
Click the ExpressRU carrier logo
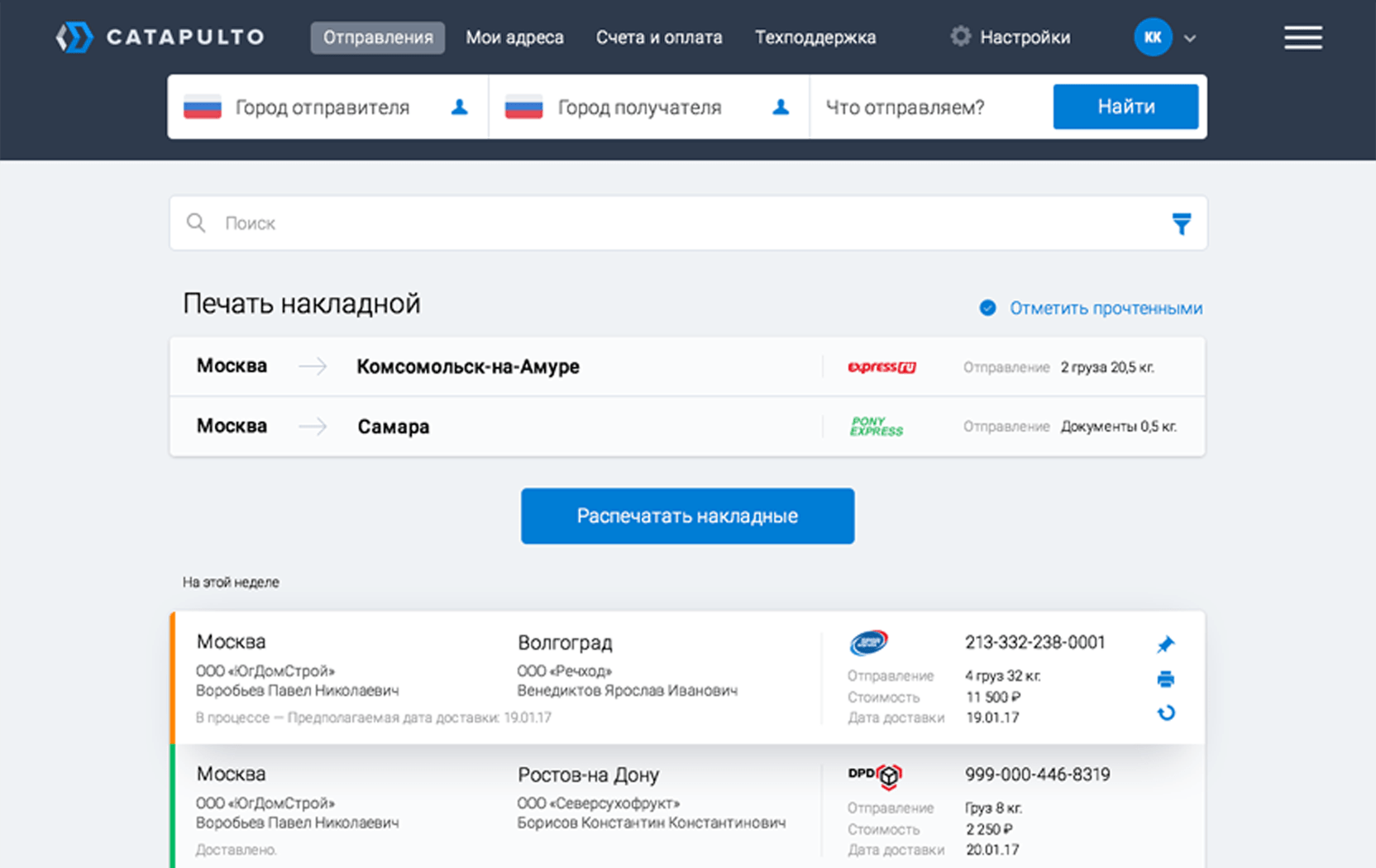click(881, 367)
